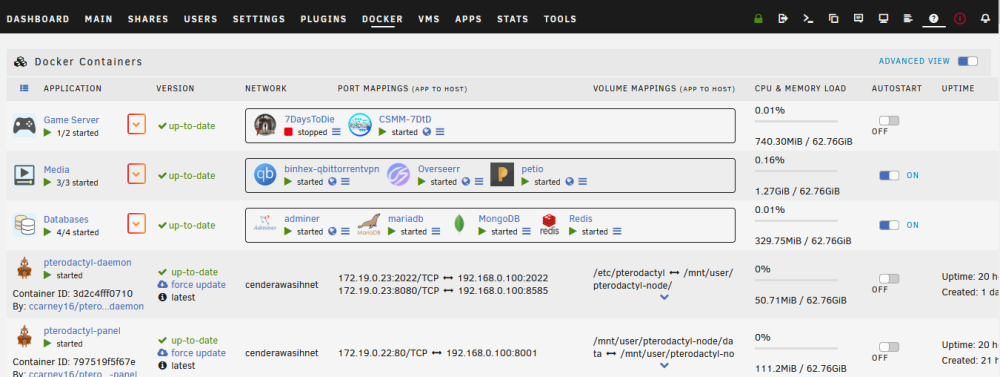This screenshot has width=1000, height=377.
Task: Enable autostart for Game Server
Action: pos(888,121)
